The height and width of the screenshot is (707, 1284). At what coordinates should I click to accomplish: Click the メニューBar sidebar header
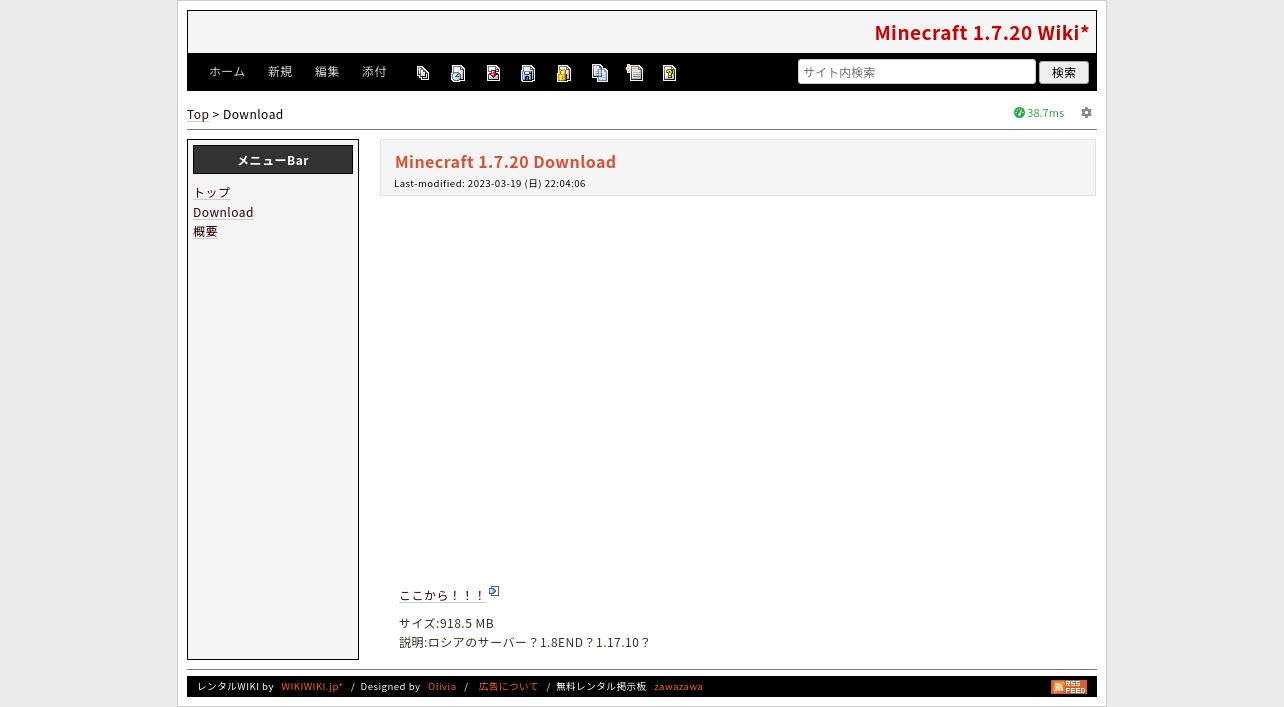[x=273, y=160]
